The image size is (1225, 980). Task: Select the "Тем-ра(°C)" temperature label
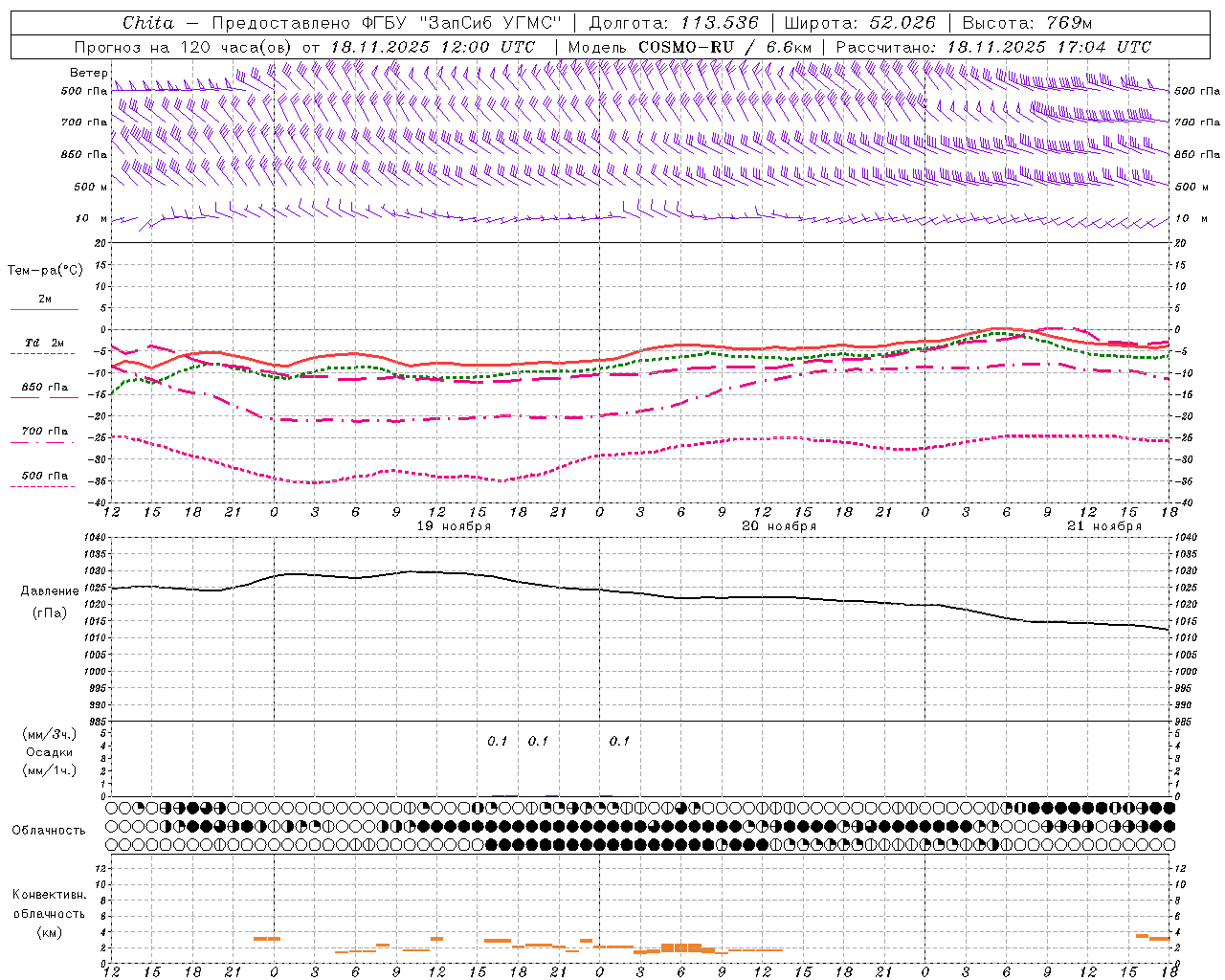click(46, 271)
